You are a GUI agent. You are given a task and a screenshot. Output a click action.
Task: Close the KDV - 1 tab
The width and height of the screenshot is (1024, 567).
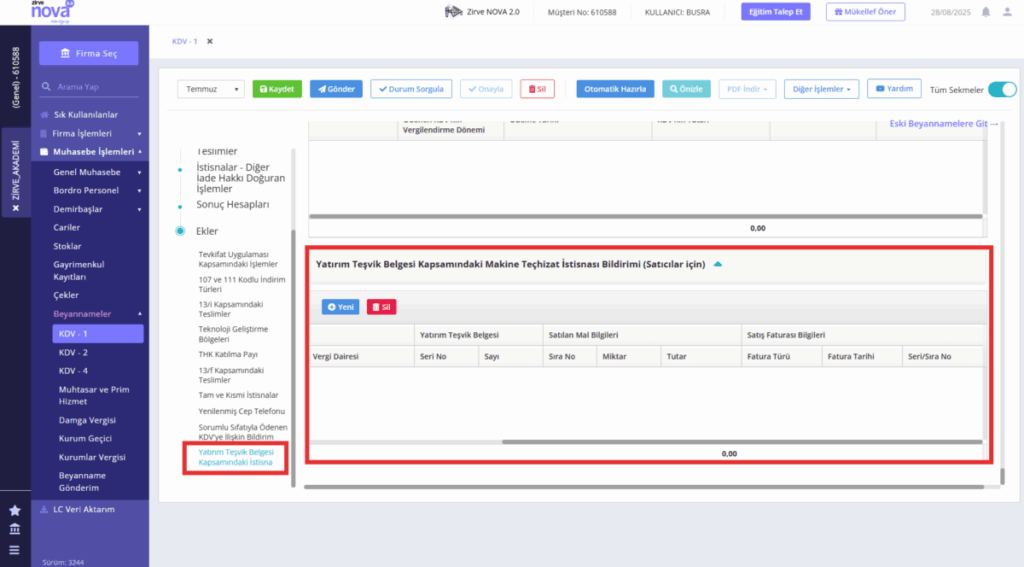click(x=210, y=41)
